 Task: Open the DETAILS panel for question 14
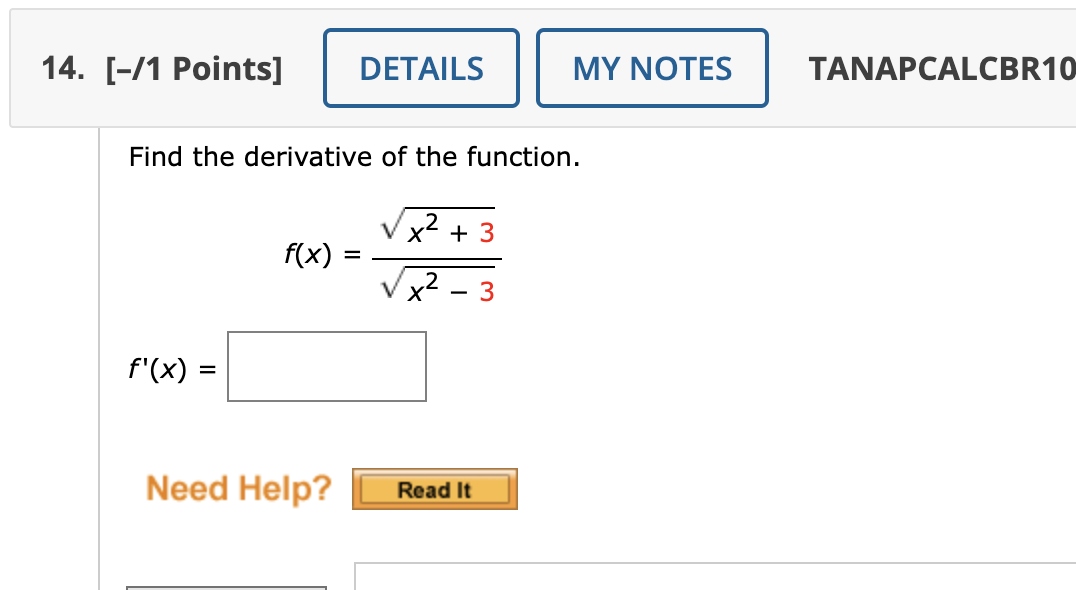click(420, 67)
